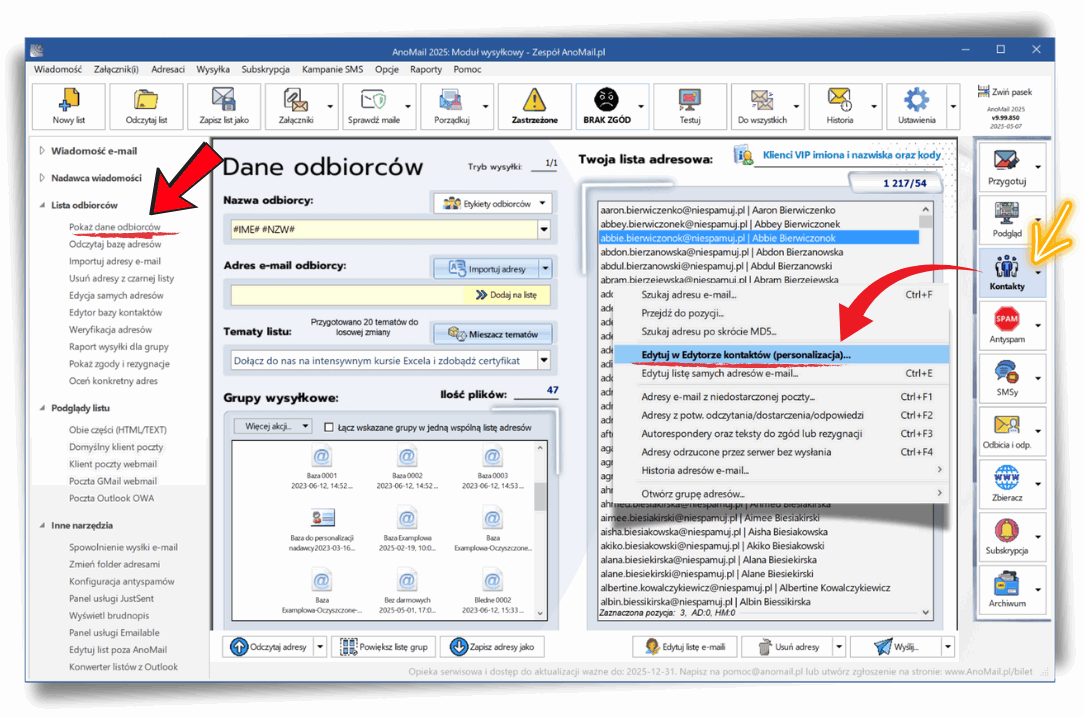Click the Mieszacz tematów button
This screenshot has height=717, width=1084.
493,334
